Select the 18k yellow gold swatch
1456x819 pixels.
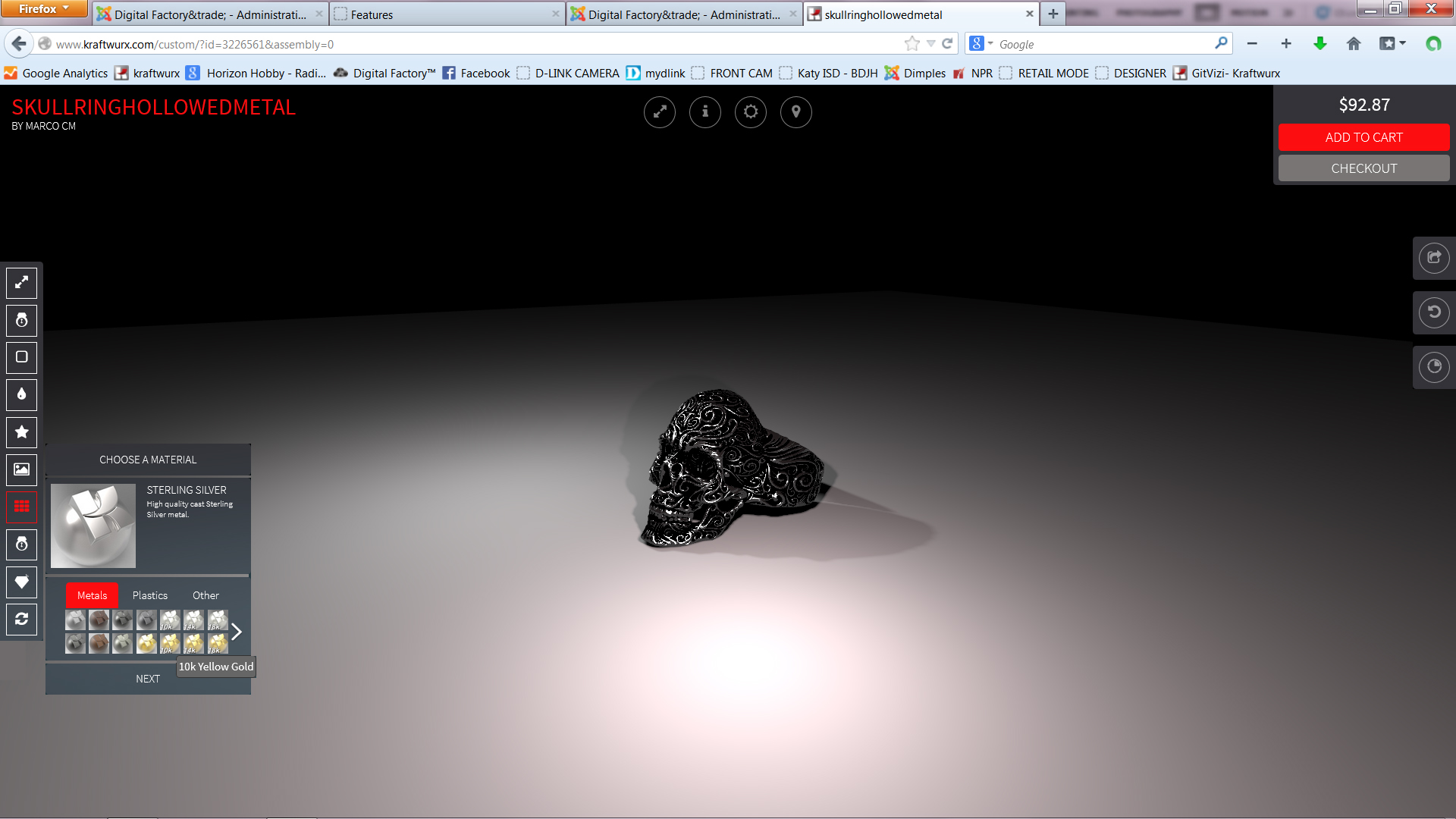pyautogui.click(x=218, y=644)
